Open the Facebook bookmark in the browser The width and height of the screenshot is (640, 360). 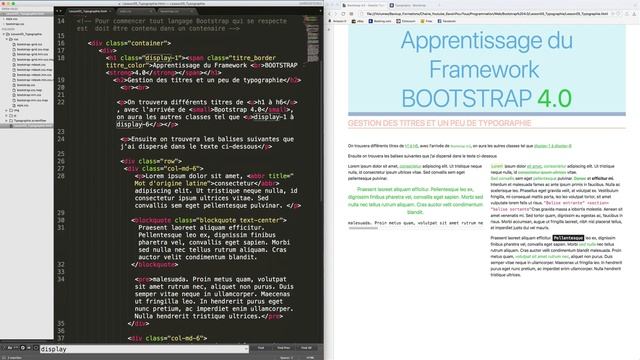447,21
